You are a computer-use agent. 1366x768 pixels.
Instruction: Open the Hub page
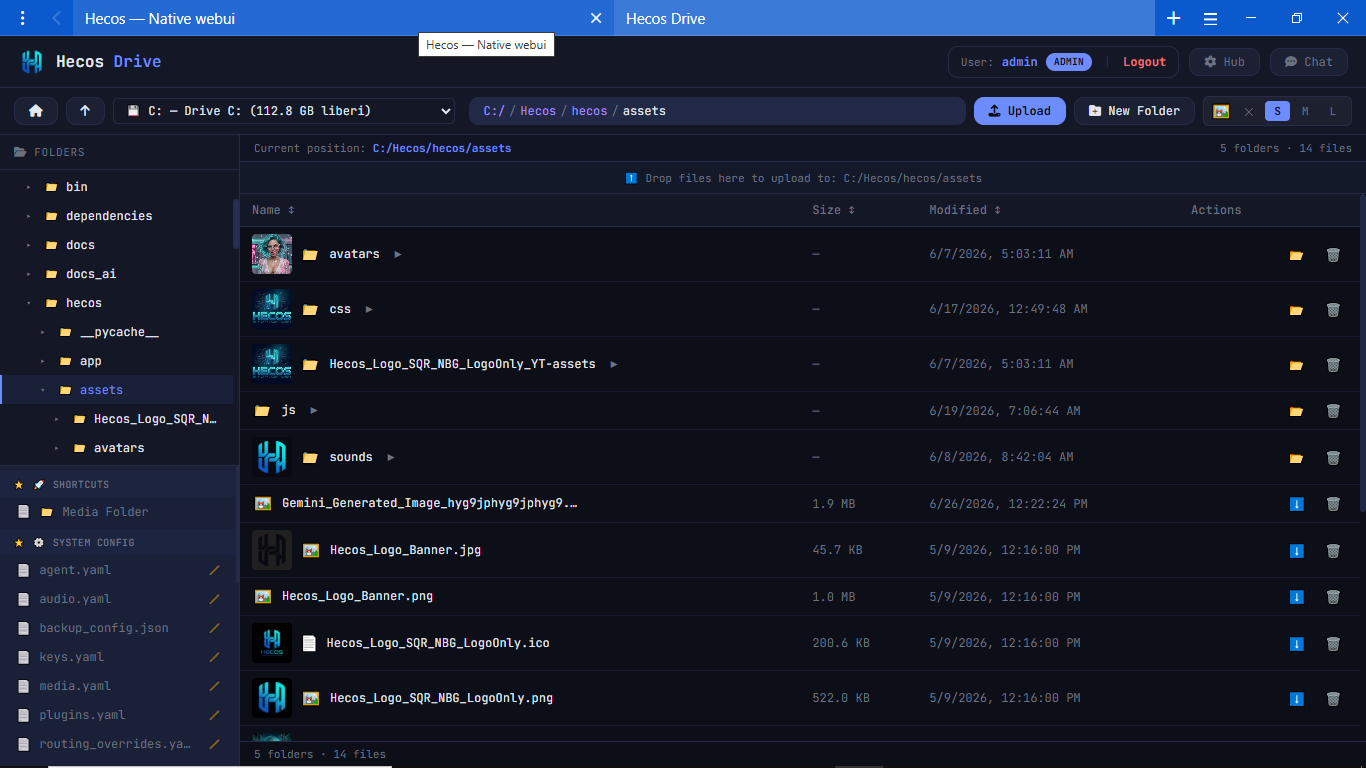coord(1224,62)
